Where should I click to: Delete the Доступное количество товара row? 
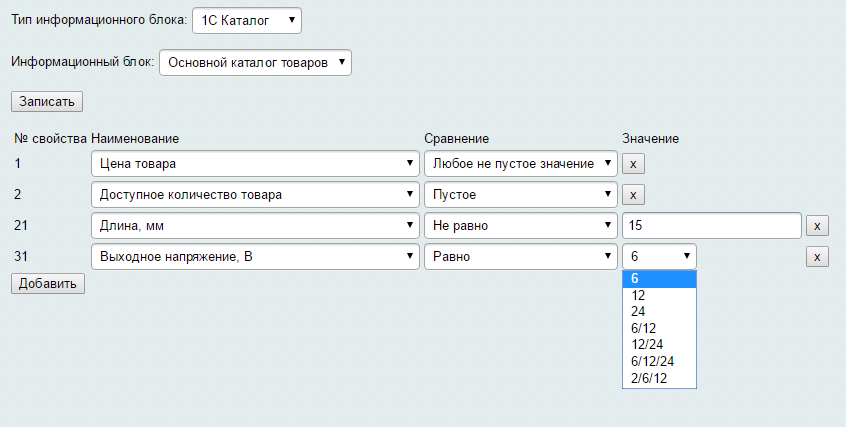tap(633, 195)
